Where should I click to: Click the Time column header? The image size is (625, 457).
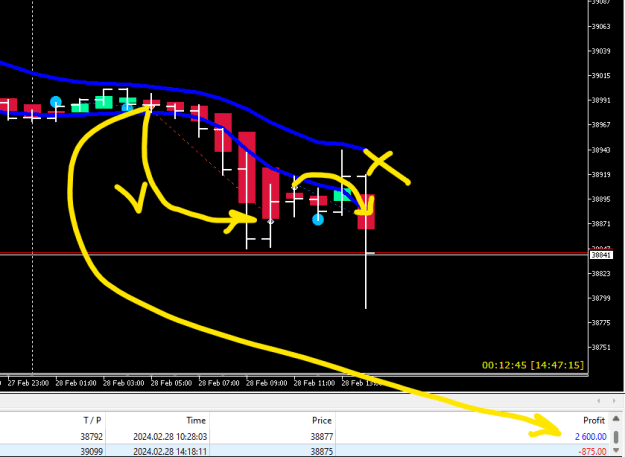pos(196,420)
